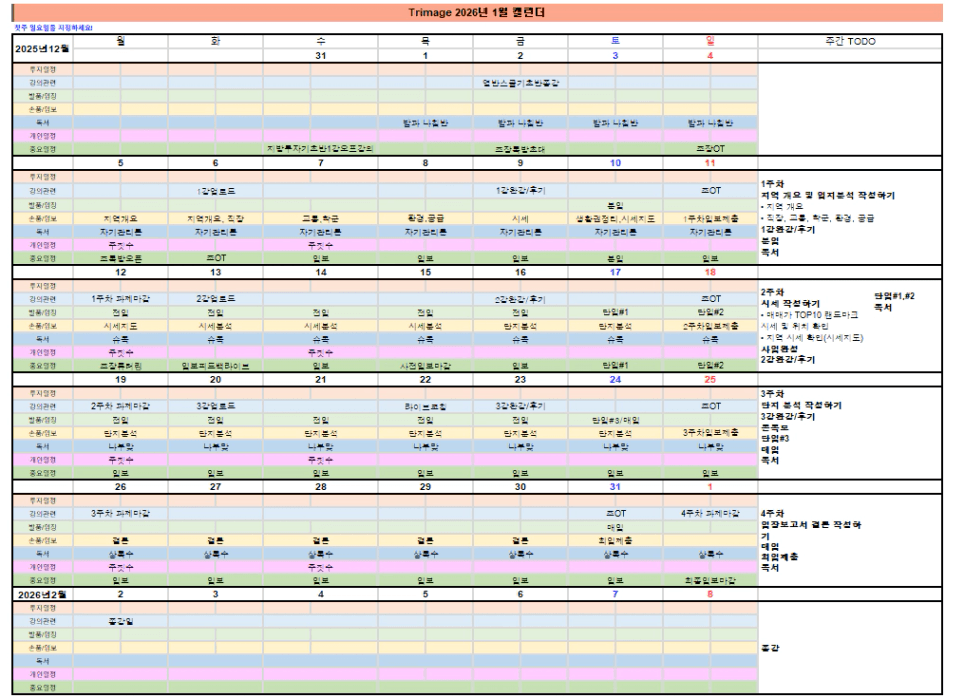Click the '지방투자기초반1강오프강의' cell
The image size is (964, 698).
click(x=320, y=149)
